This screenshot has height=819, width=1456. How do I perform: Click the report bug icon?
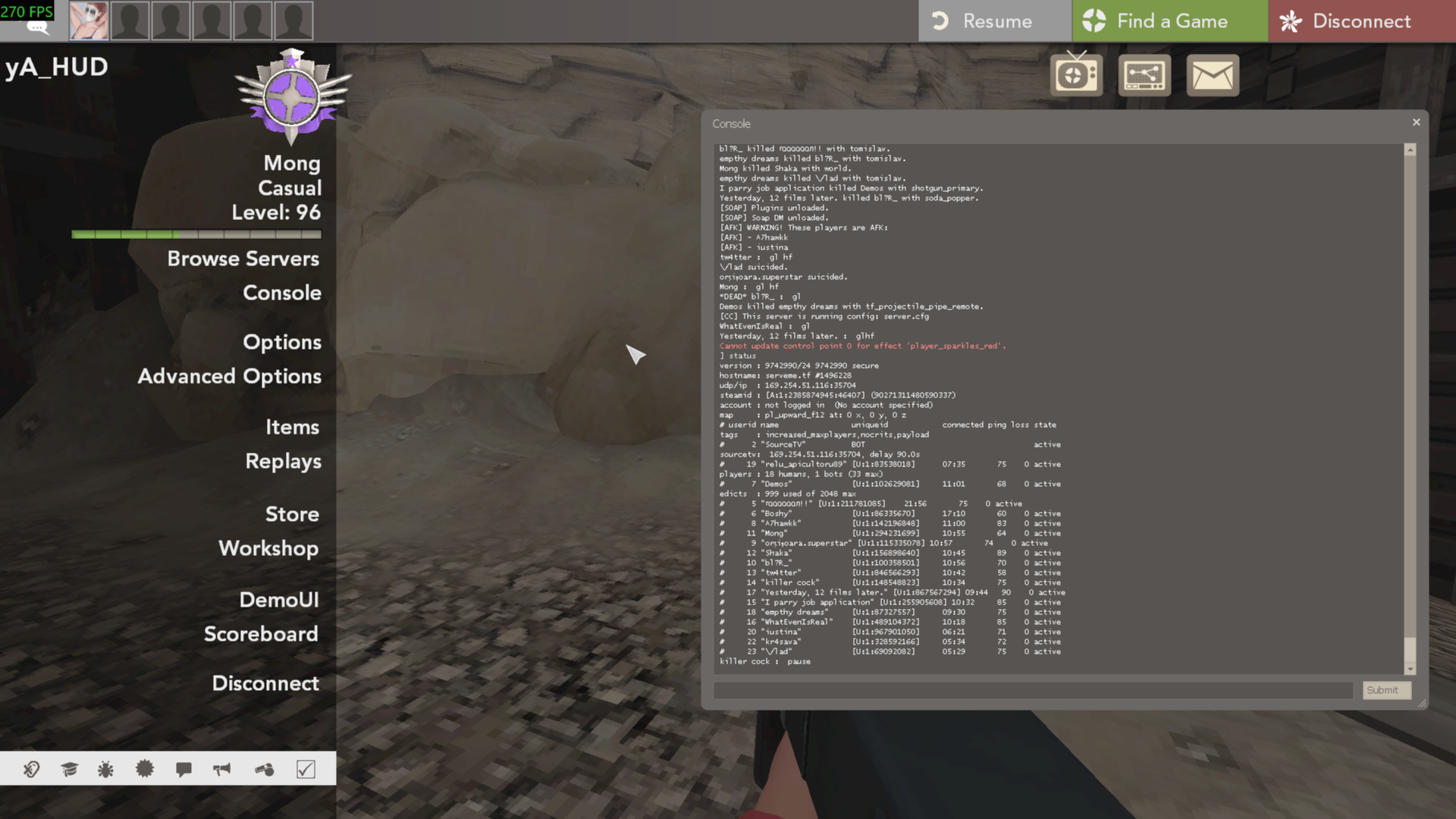click(x=105, y=770)
